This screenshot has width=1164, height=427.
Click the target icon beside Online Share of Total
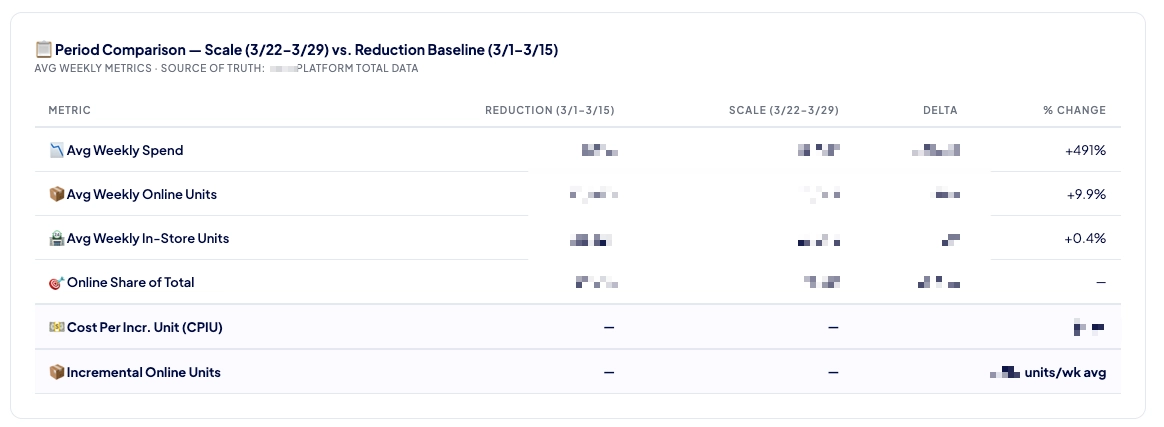coord(56,282)
